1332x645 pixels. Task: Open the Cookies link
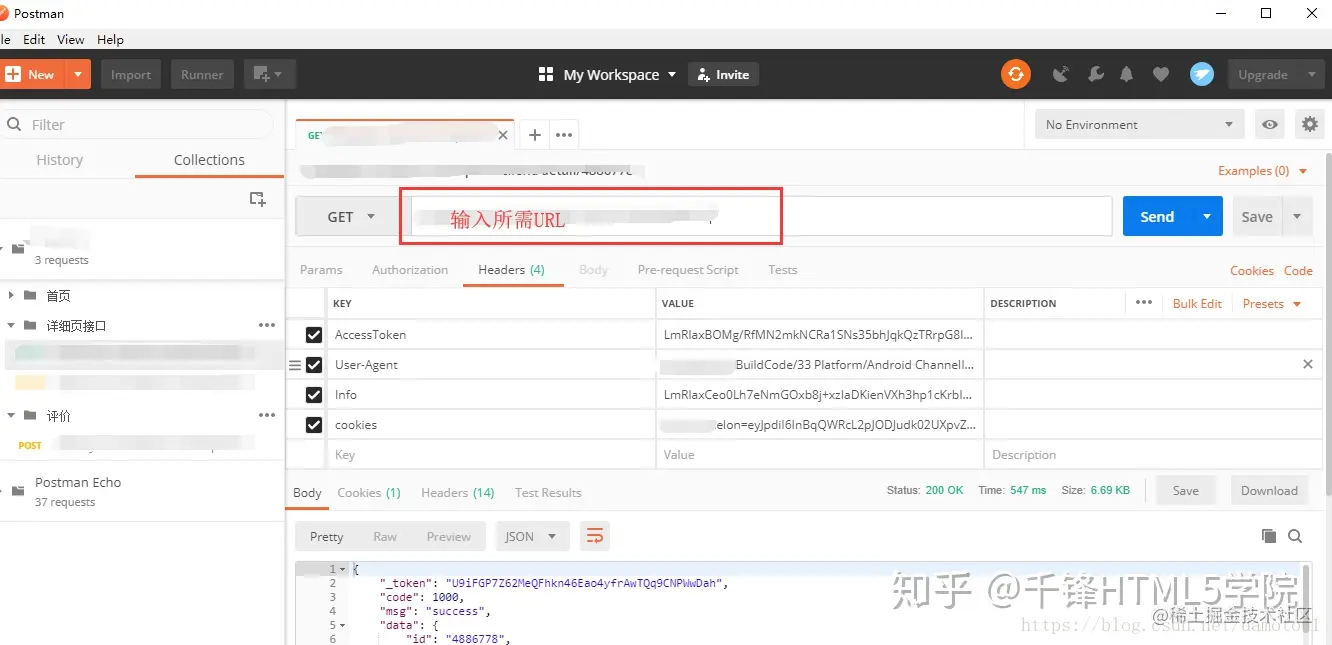coord(1252,271)
